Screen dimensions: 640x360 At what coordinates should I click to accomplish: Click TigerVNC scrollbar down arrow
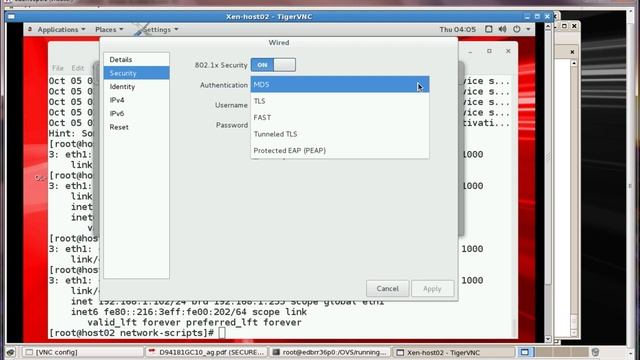pos(548,339)
